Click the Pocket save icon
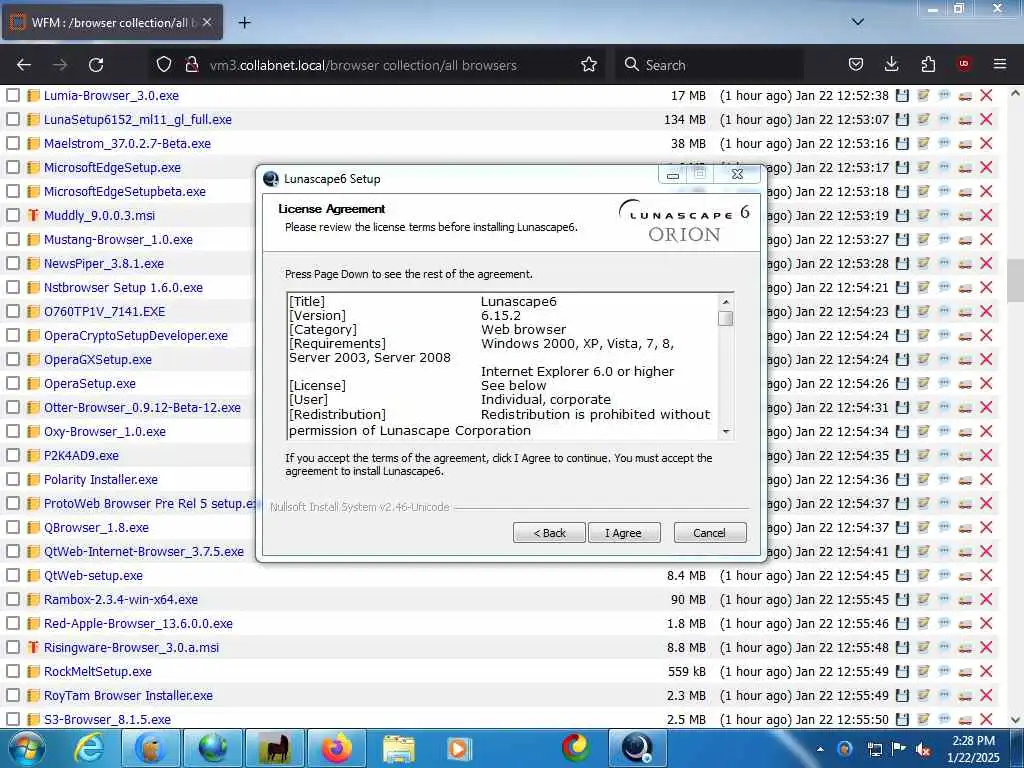 click(x=856, y=65)
